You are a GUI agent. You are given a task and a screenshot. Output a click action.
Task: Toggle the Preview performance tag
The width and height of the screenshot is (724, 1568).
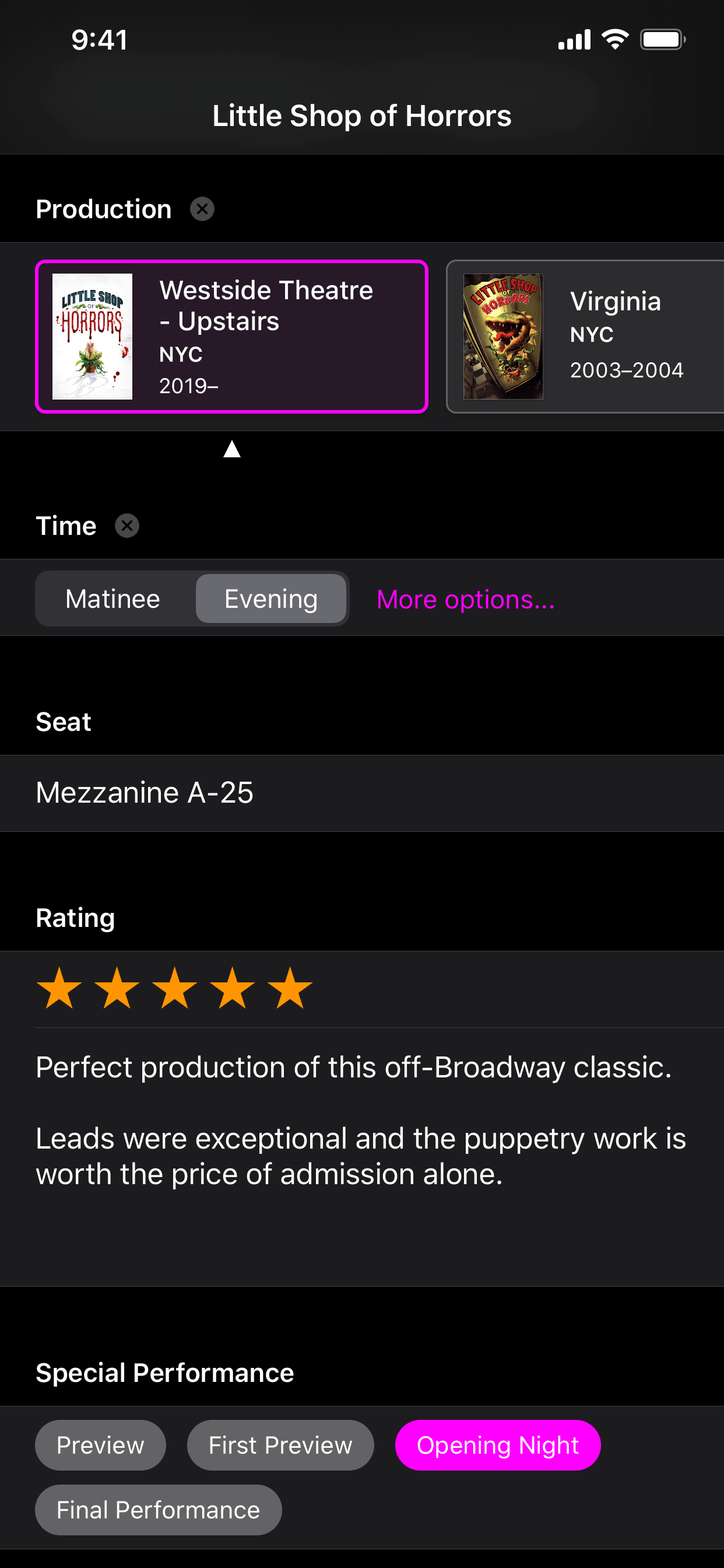(x=100, y=1445)
